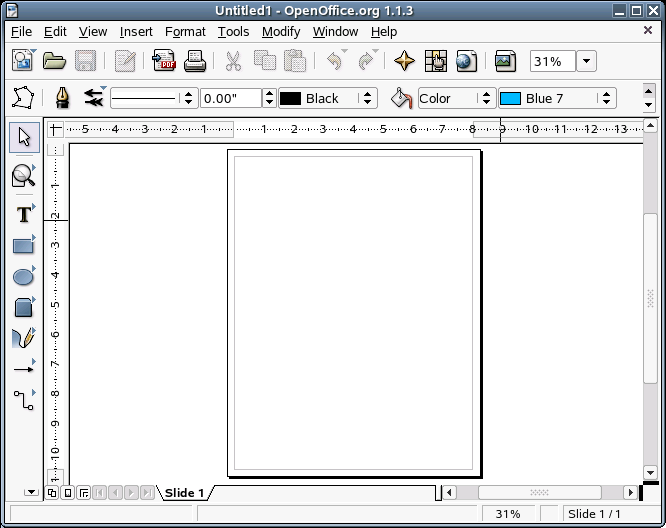This screenshot has width=666, height=528.
Task: Open the File menu
Action: click(x=21, y=31)
